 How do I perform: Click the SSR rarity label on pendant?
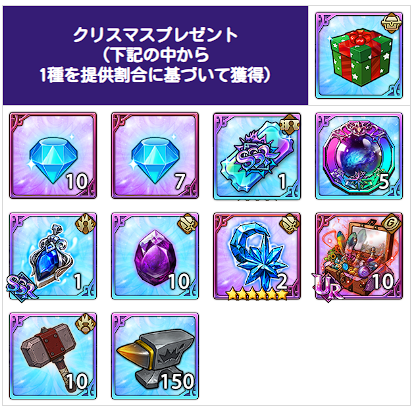(x=22, y=287)
